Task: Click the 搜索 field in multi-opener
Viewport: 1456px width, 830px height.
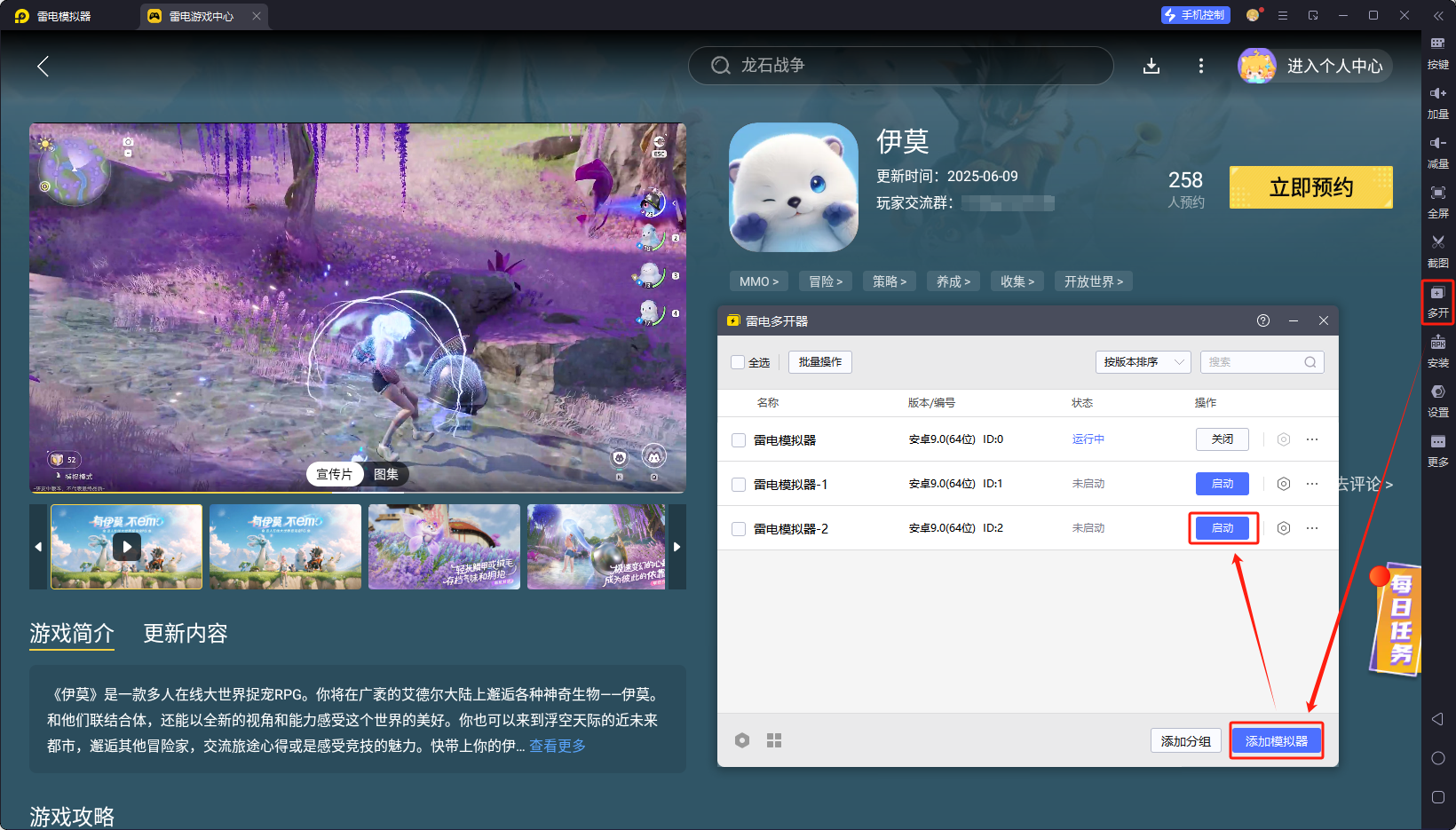Action: pos(1262,362)
